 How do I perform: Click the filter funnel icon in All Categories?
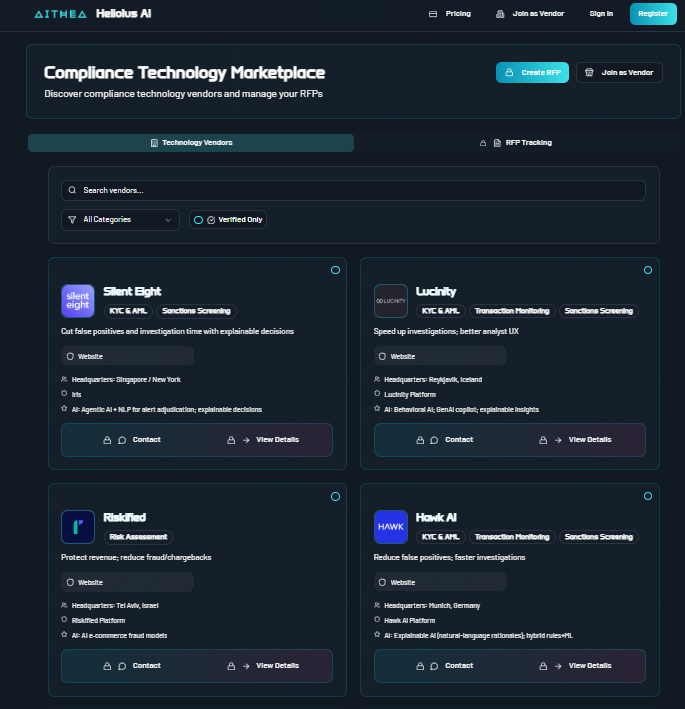[72, 220]
